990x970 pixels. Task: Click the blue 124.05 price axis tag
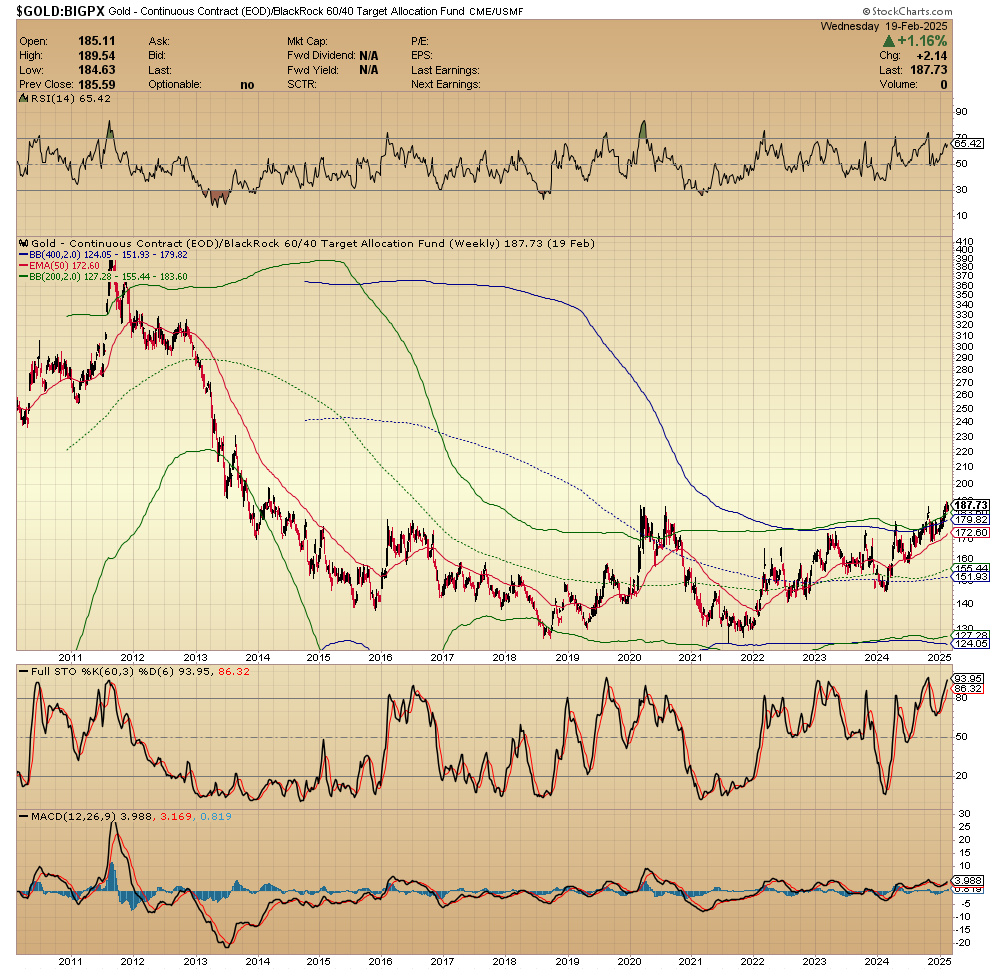970,644
